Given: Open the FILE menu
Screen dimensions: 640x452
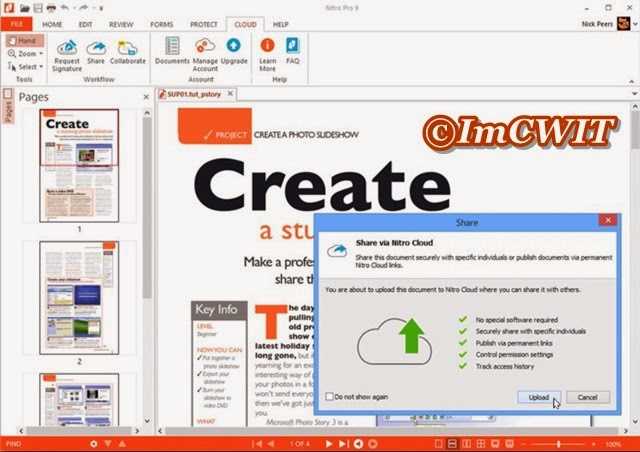Looking at the screenshot, I should tap(17, 24).
